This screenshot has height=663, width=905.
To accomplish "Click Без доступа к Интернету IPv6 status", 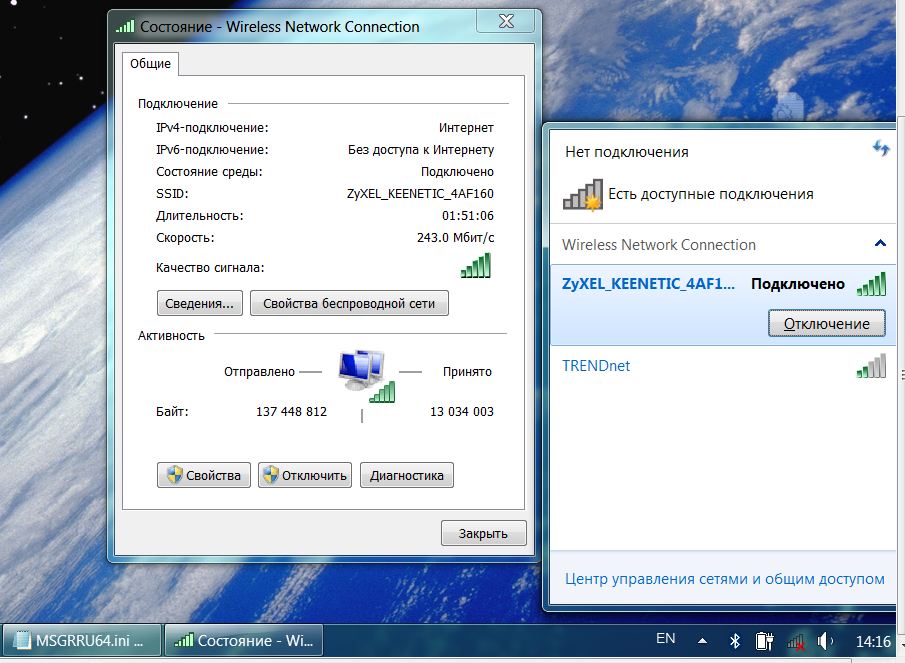I will coord(421,150).
